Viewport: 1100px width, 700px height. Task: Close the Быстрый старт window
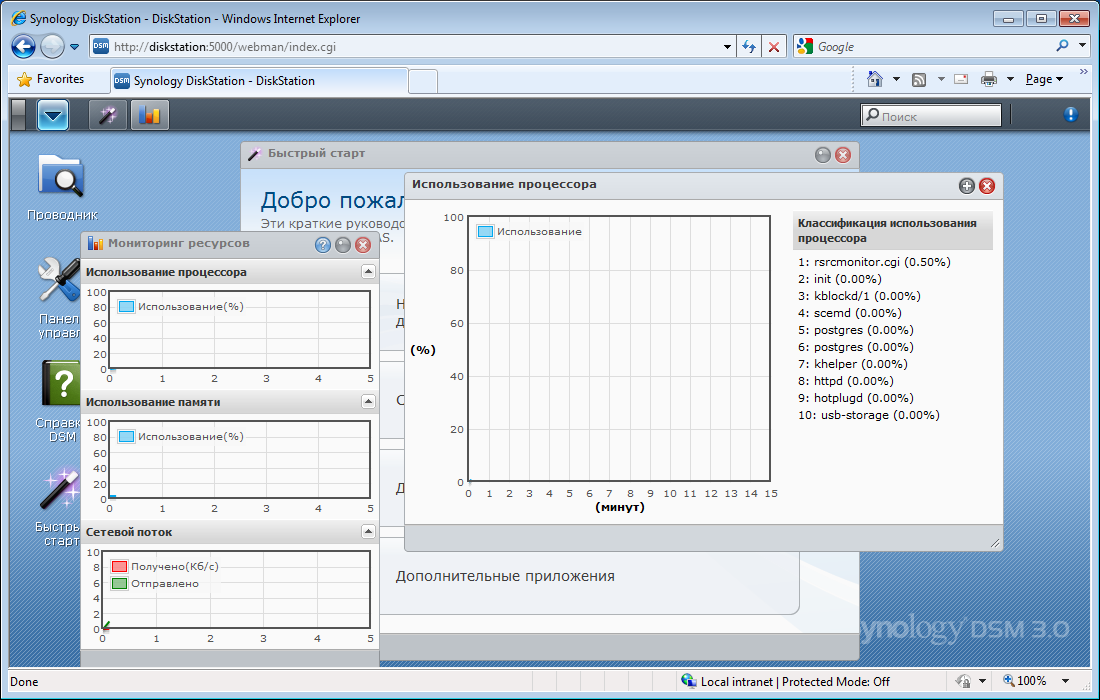[x=843, y=155]
